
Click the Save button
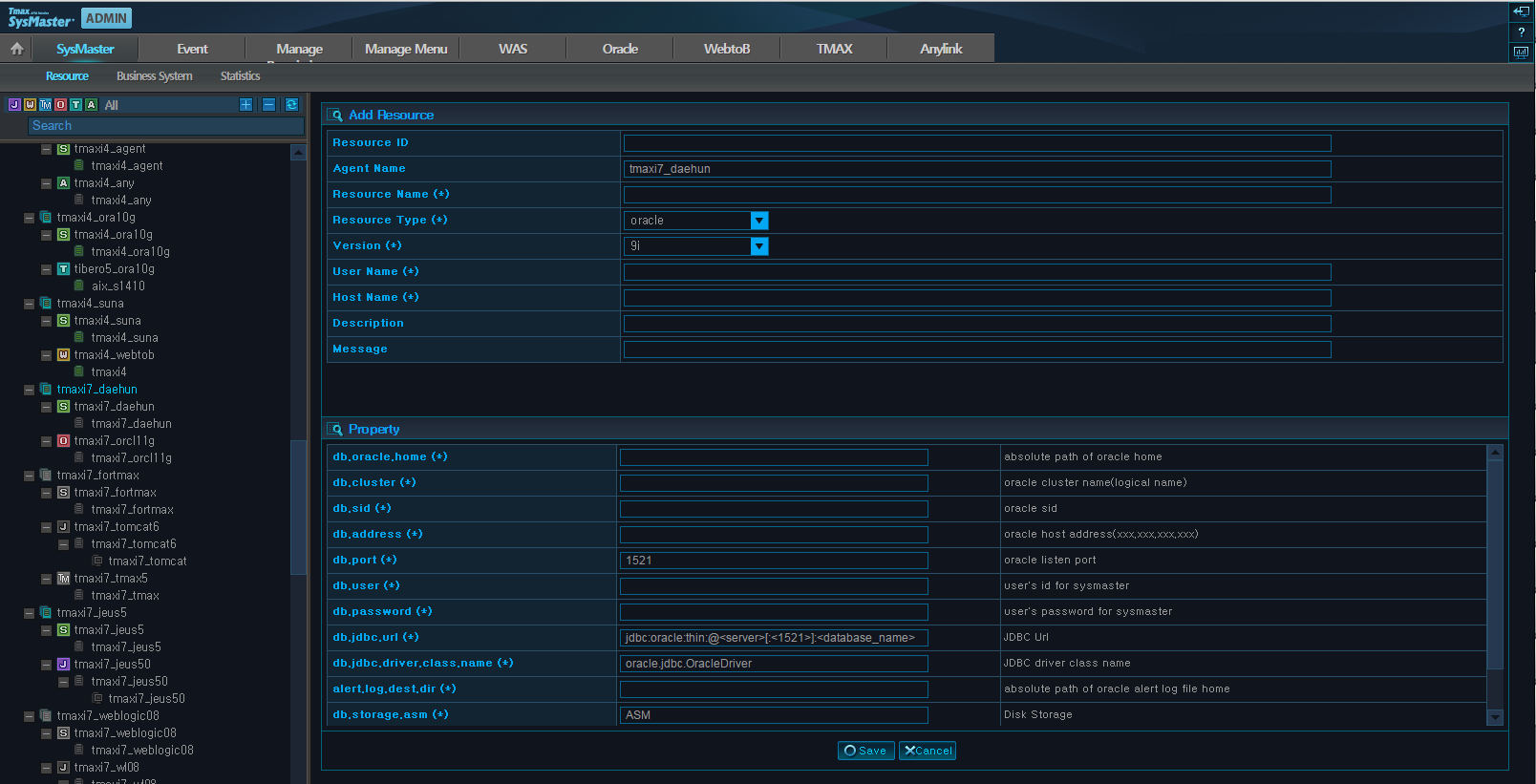click(x=866, y=751)
